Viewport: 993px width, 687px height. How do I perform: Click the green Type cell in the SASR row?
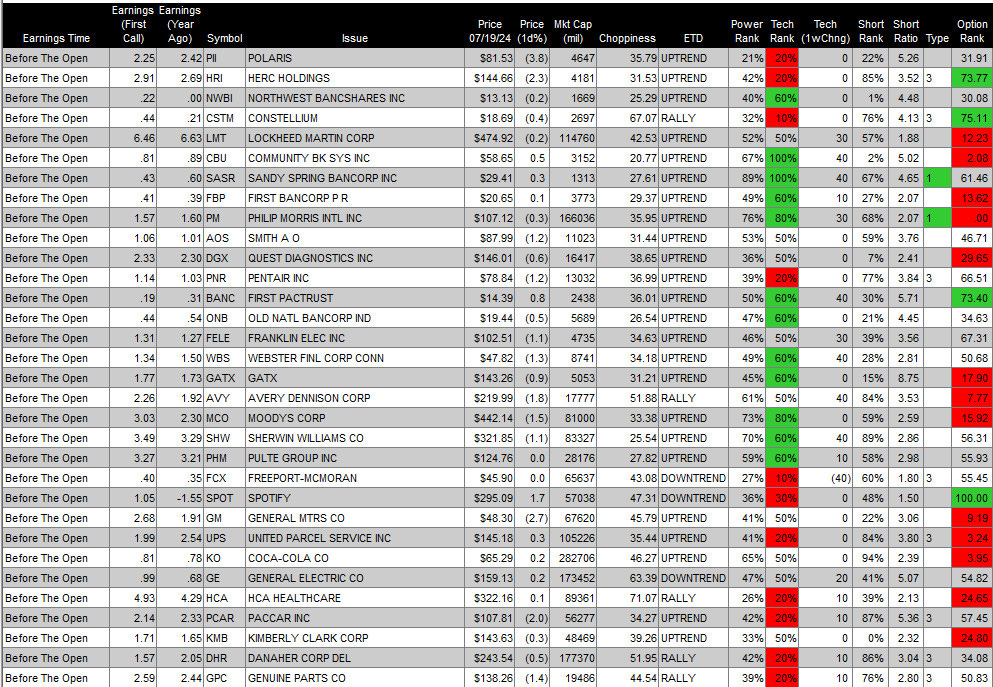coord(937,179)
